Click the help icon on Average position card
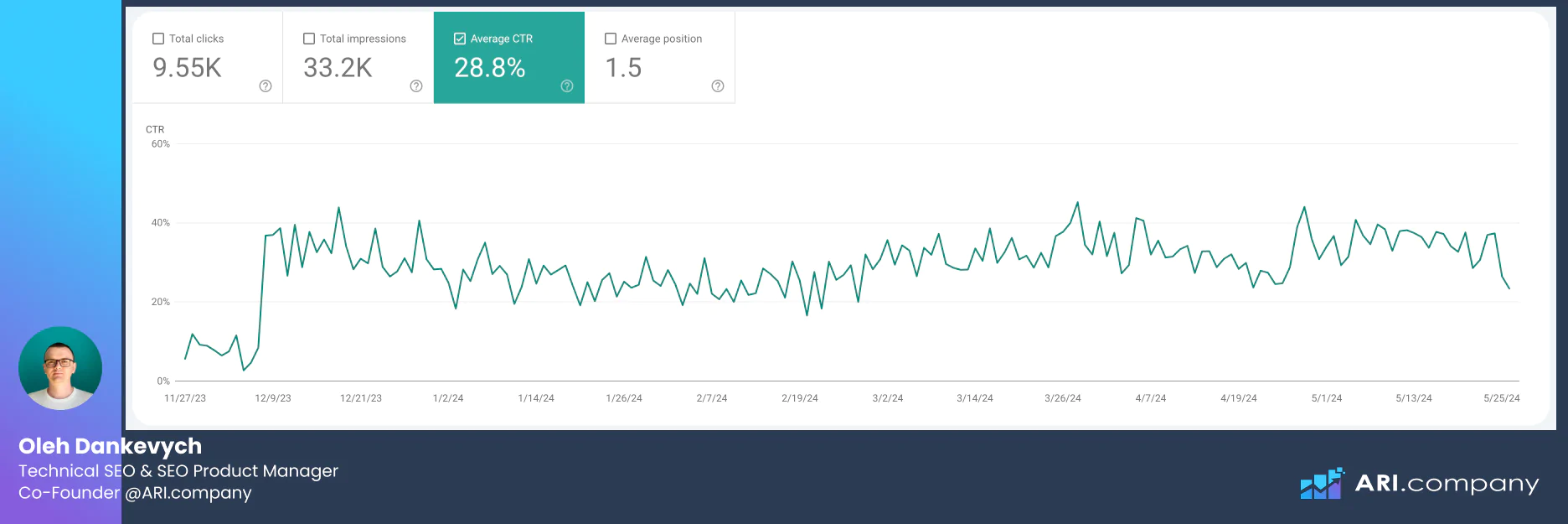The width and height of the screenshot is (1568, 524). (718, 86)
